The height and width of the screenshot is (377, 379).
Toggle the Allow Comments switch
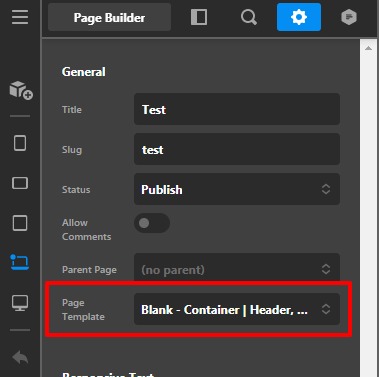click(x=152, y=223)
